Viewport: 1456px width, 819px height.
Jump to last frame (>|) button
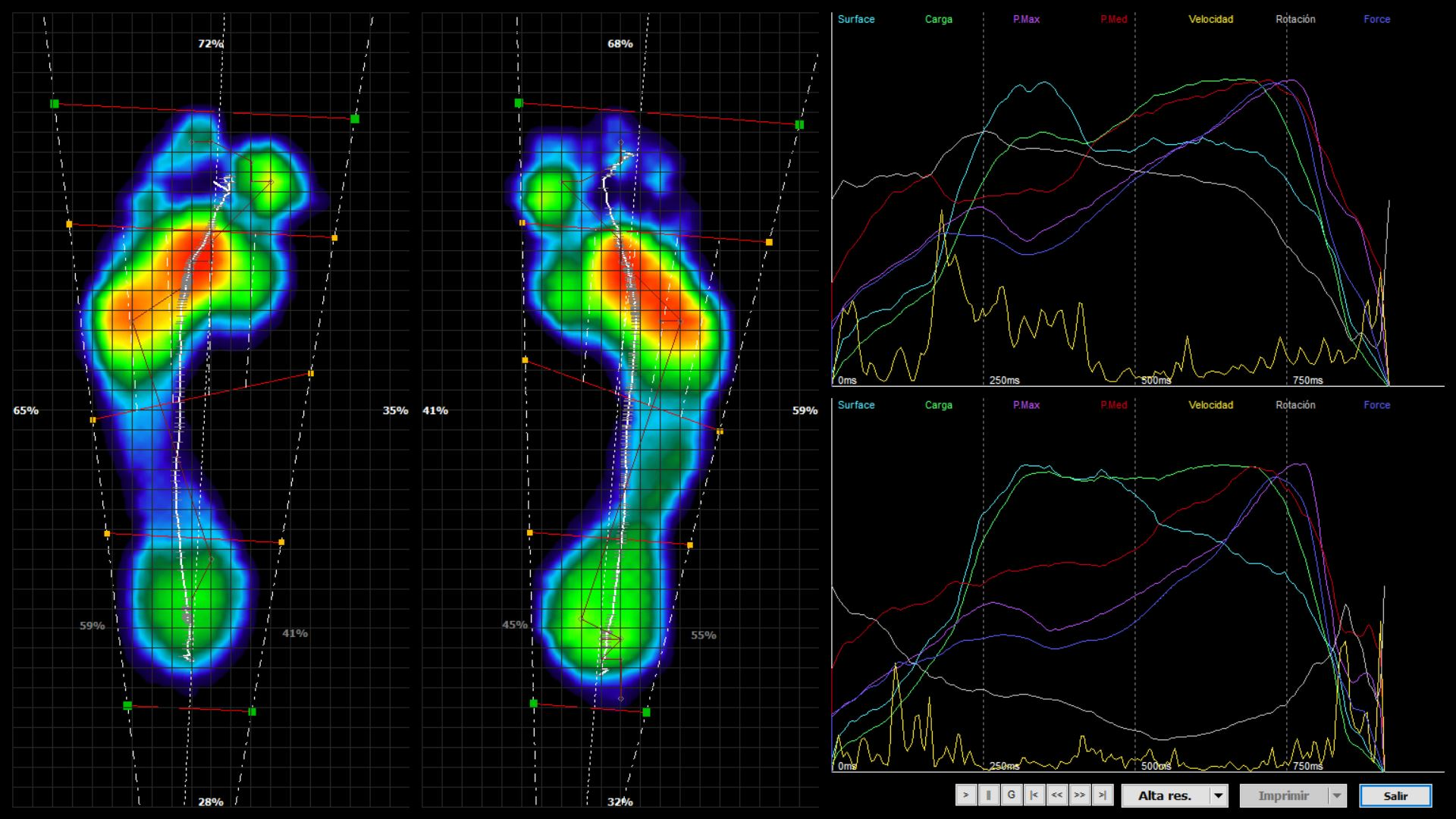coord(1103,795)
